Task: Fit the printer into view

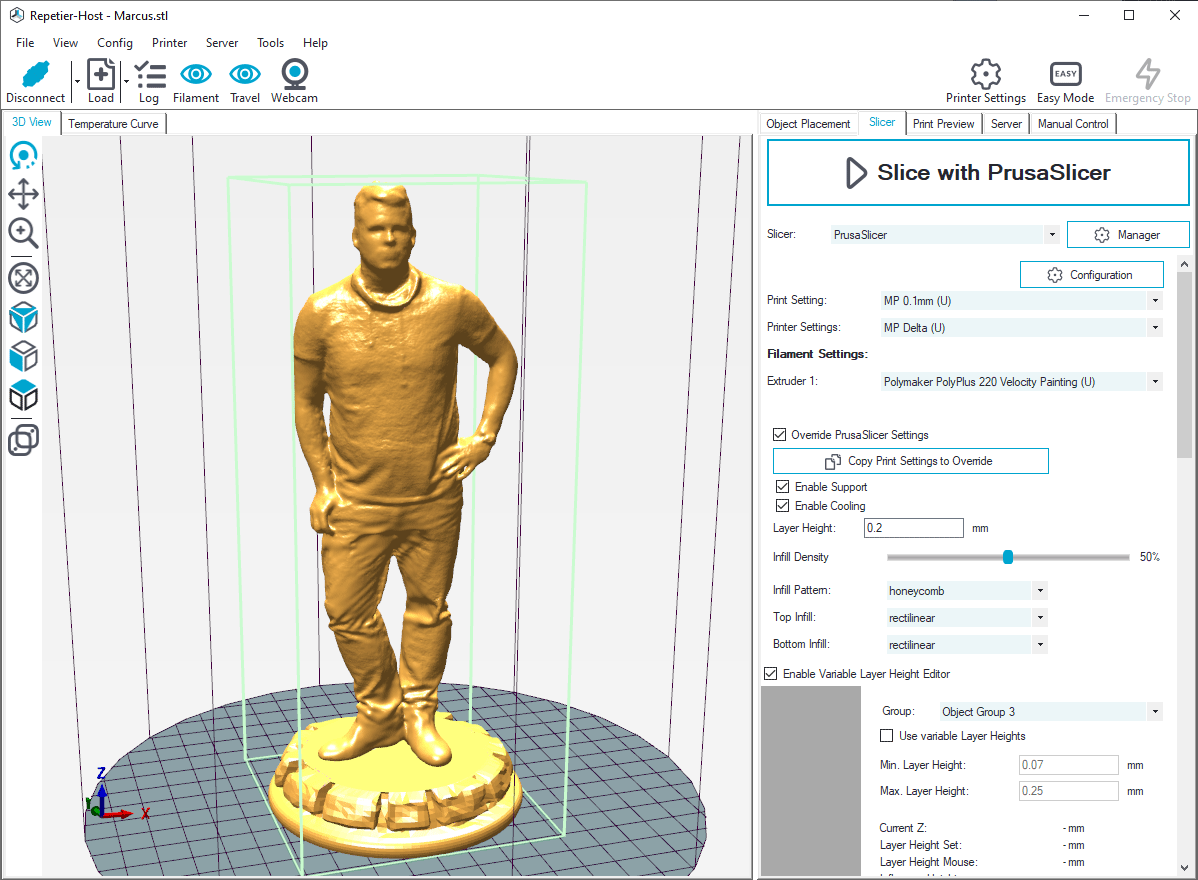Action: pos(23,277)
